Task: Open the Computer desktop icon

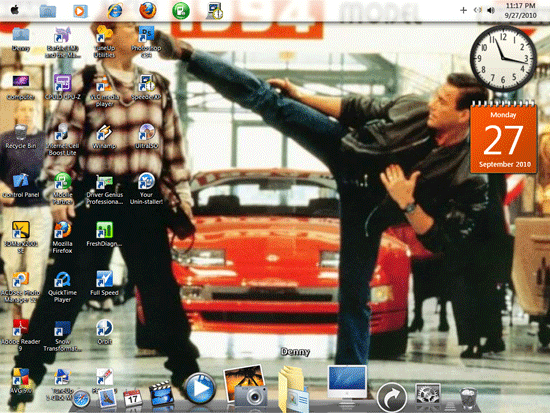Action: click(x=20, y=87)
